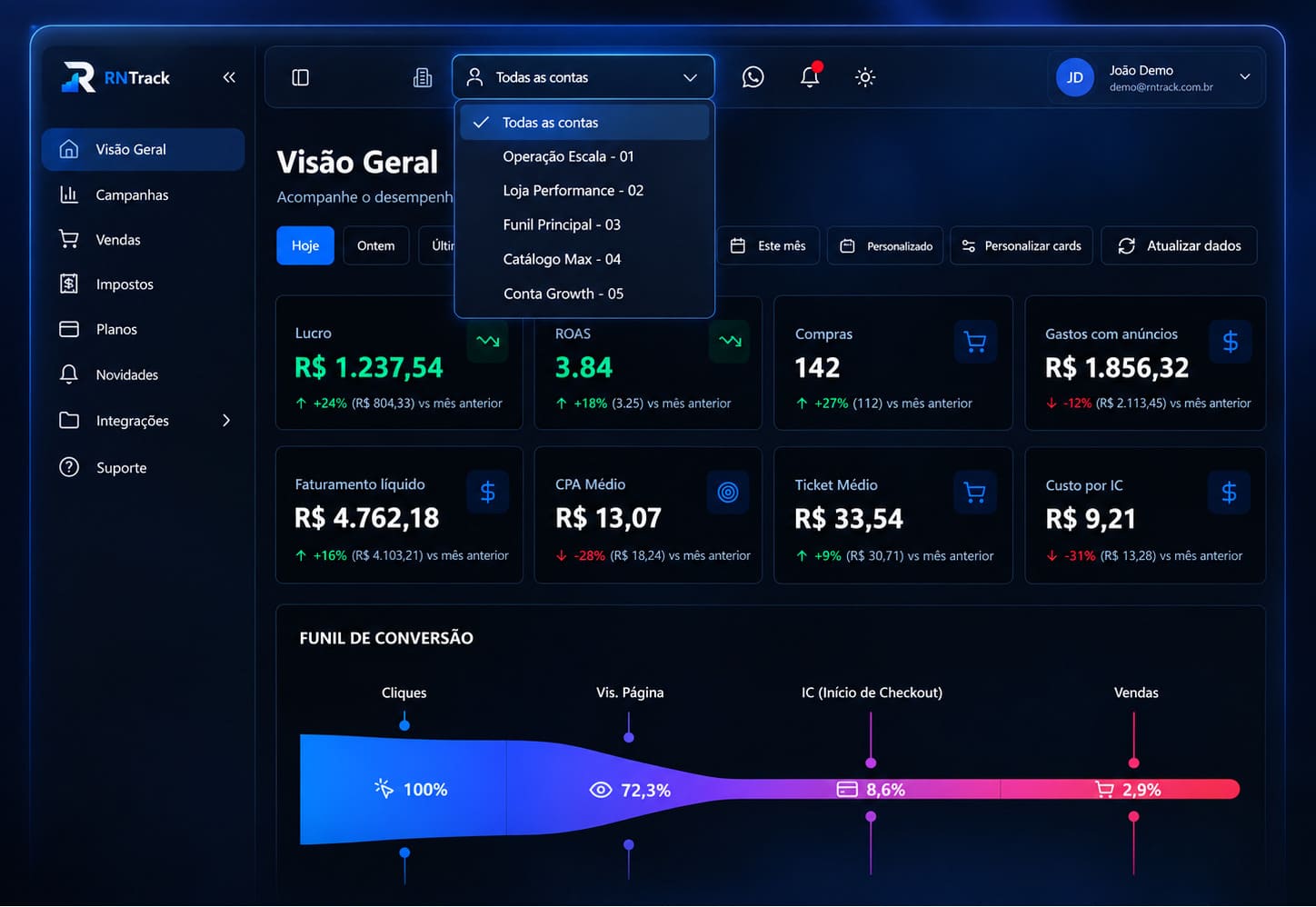Click the Campanhas bar chart icon
This screenshot has height=907, width=1316.
click(x=69, y=194)
